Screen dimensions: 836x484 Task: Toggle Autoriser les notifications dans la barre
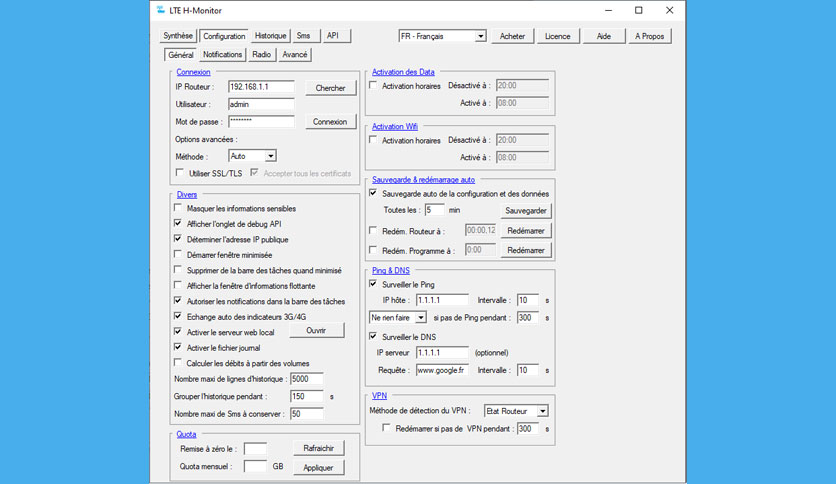[178, 301]
